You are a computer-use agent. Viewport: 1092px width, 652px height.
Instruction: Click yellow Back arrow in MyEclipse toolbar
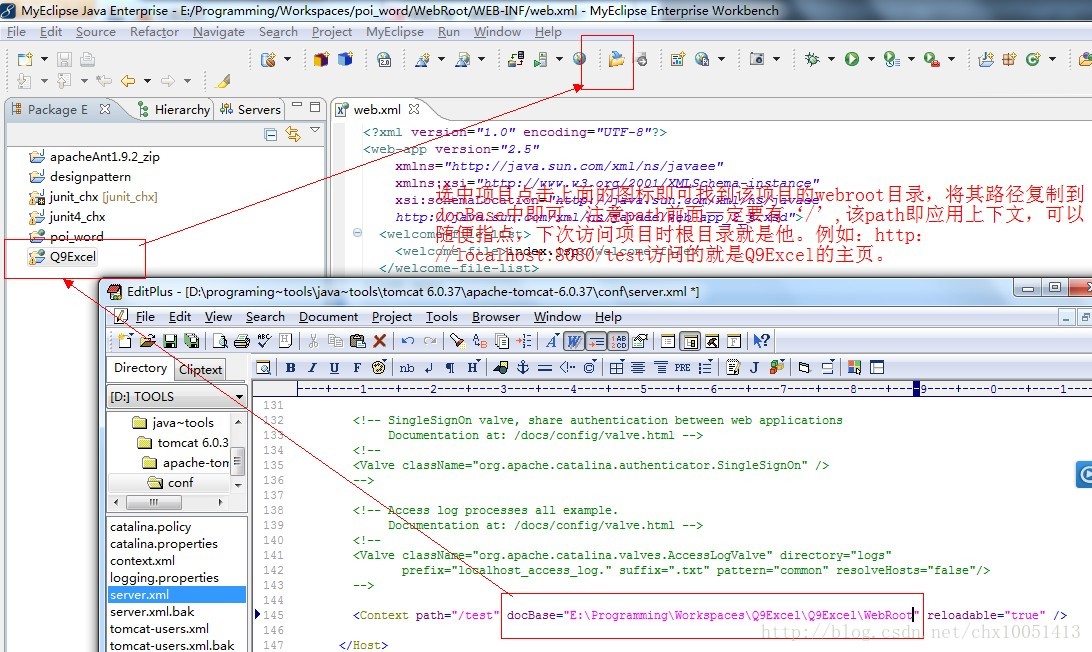pos(128,82)
